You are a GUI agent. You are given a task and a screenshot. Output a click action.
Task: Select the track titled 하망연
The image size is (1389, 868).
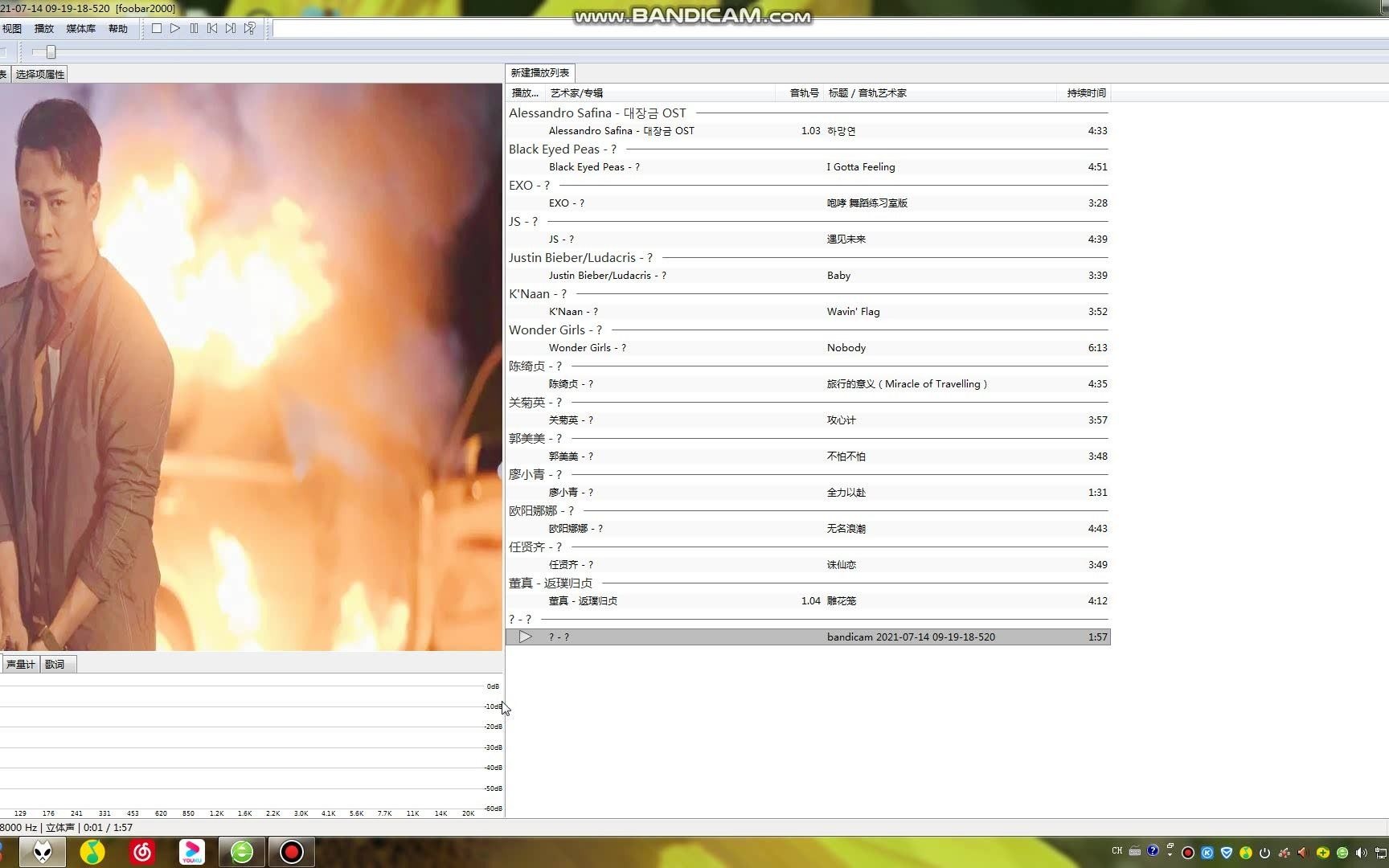(808, 130)
